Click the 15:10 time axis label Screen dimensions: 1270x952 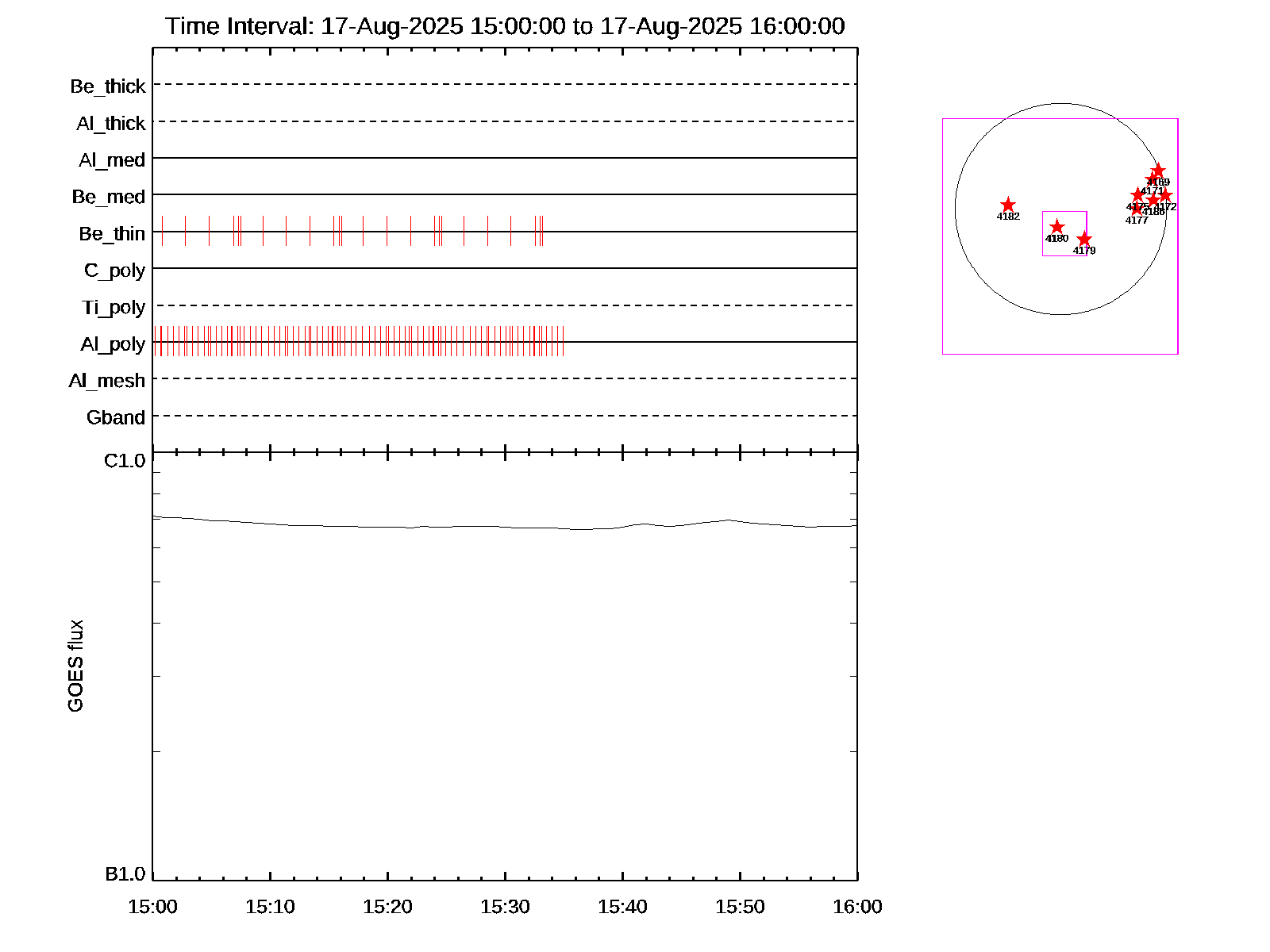tap(270, 907)
